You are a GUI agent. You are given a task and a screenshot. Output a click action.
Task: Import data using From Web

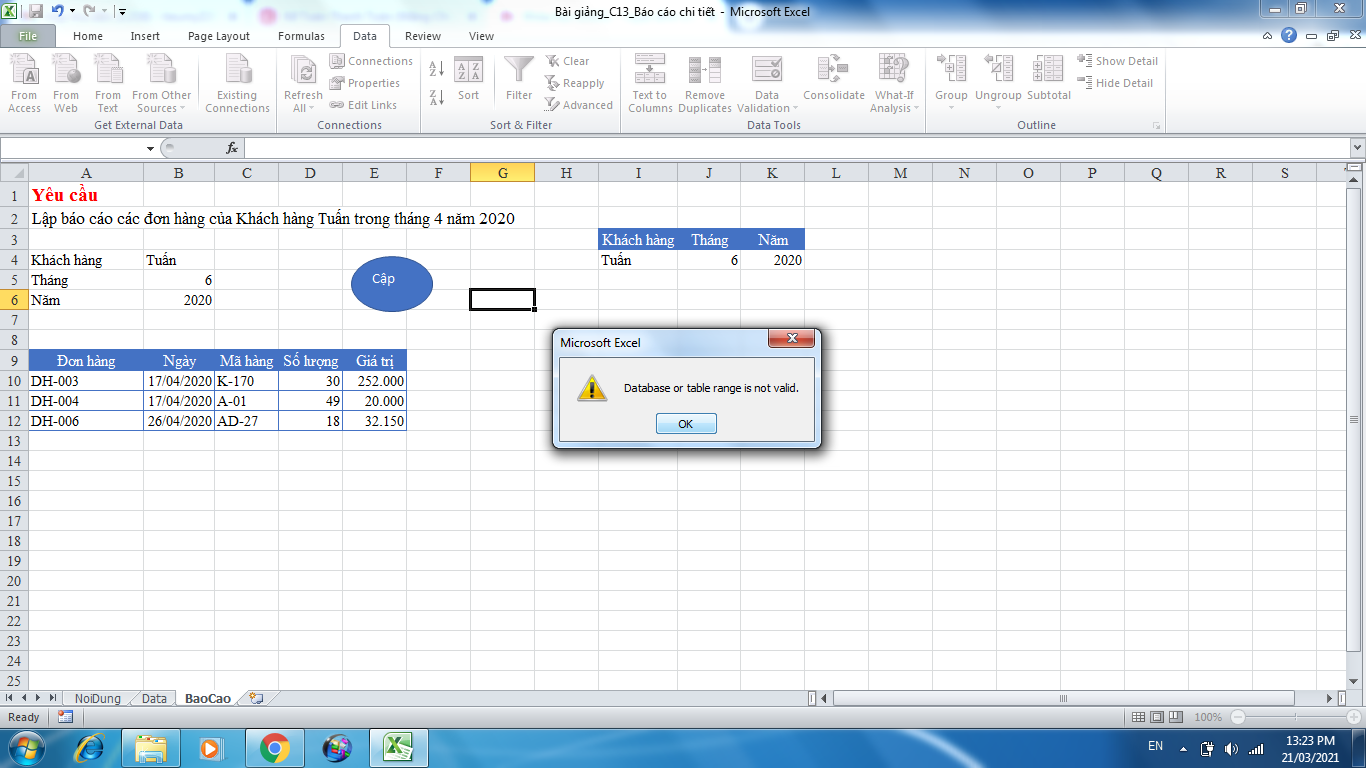click(66, 84)
